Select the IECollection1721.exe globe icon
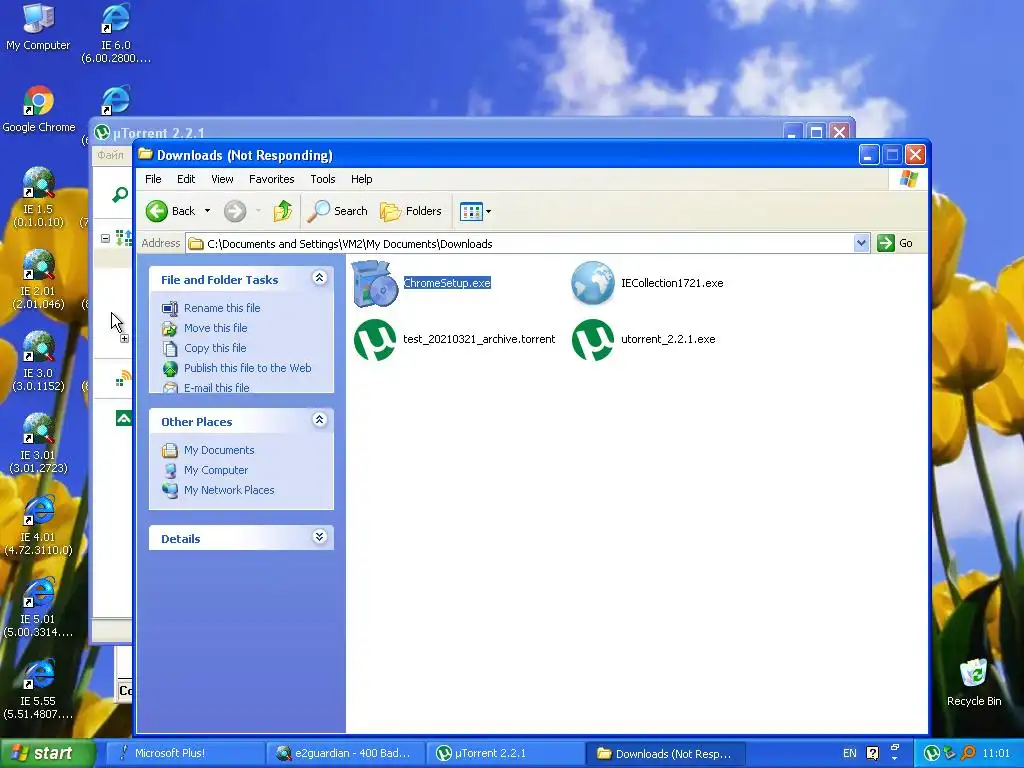 [x=592, y=283]
